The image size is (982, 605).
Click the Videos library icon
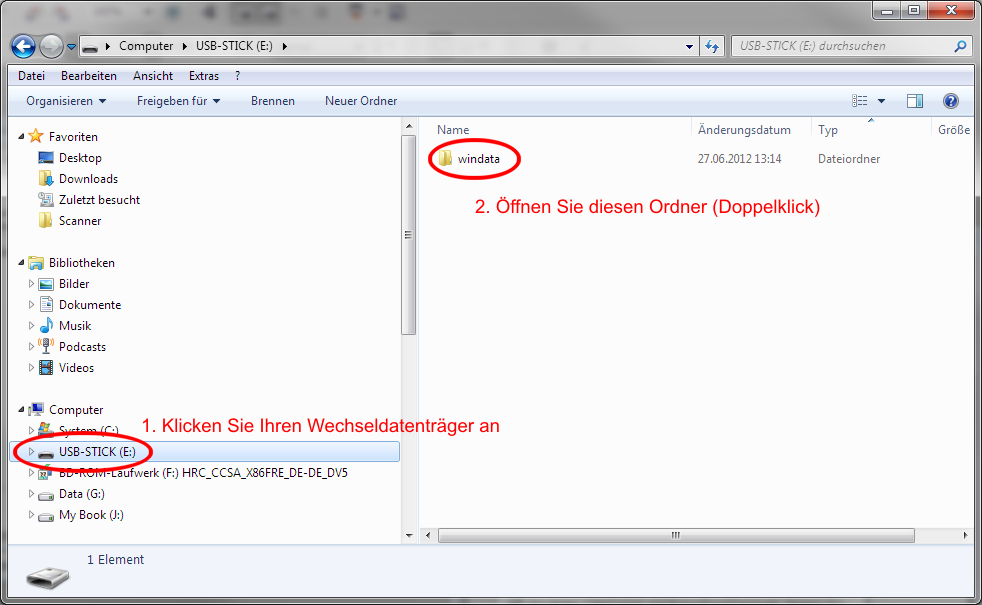[46, 368]
